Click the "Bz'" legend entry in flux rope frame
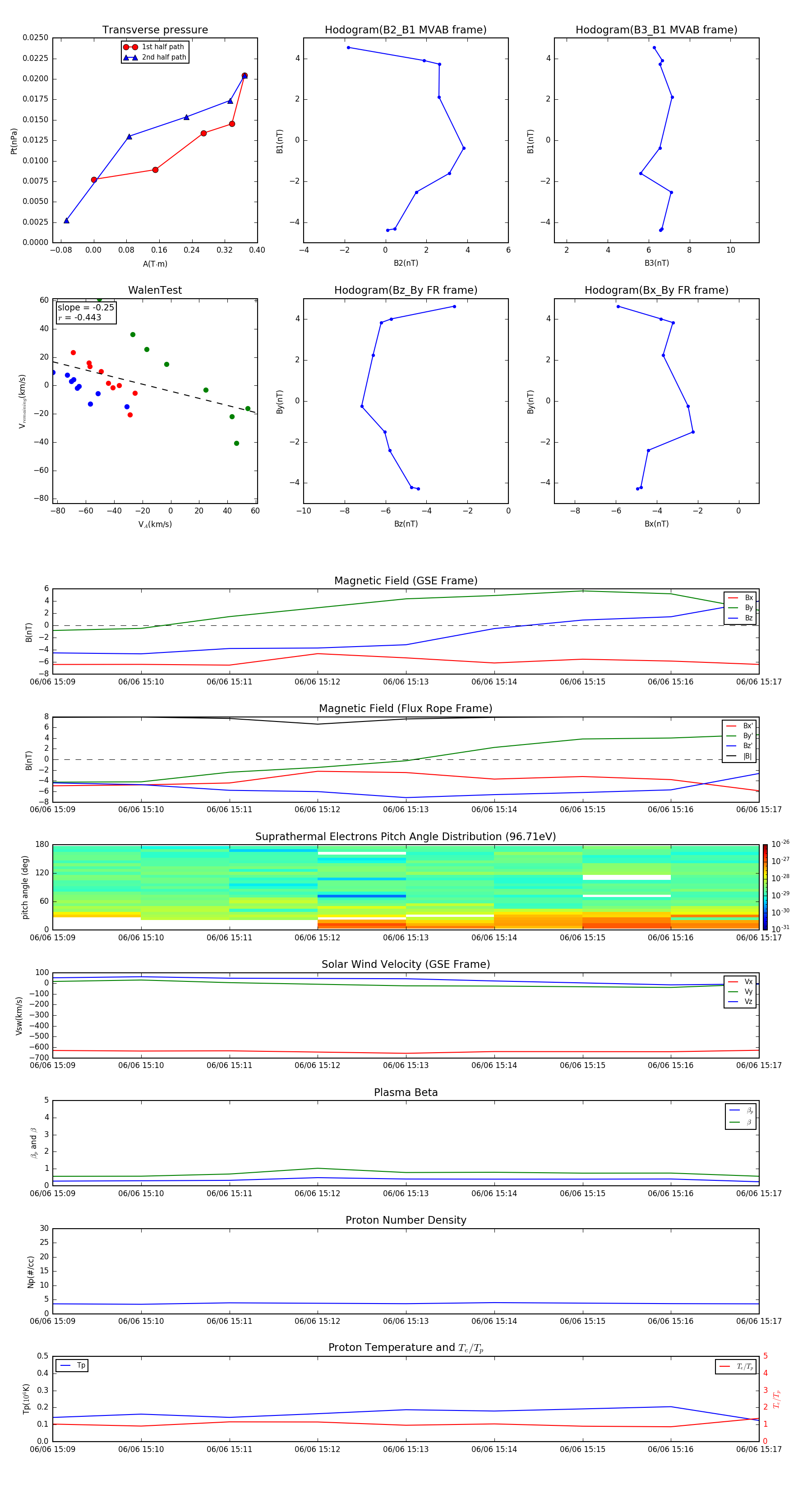This screenshot has width=812, height=1489. pyautogui.click(x=740, y=746)
